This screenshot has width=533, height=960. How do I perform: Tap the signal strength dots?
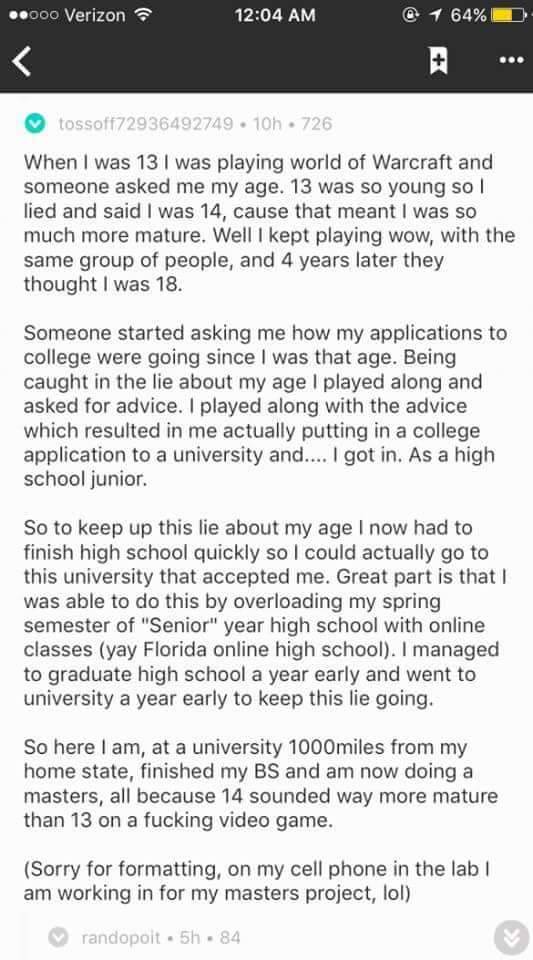tap(30, 15)
